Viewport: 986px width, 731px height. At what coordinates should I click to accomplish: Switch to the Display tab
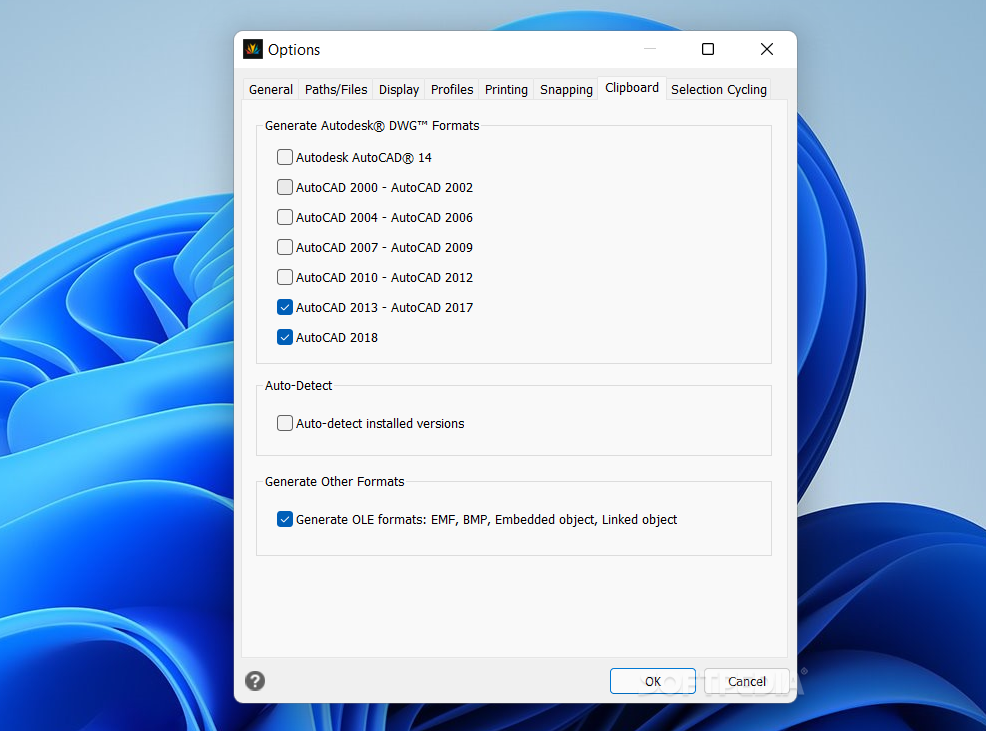pos(399,89)
